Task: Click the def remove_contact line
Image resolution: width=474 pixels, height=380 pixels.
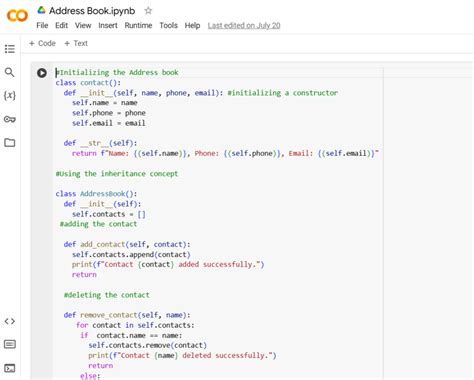Action: [127, 315]
